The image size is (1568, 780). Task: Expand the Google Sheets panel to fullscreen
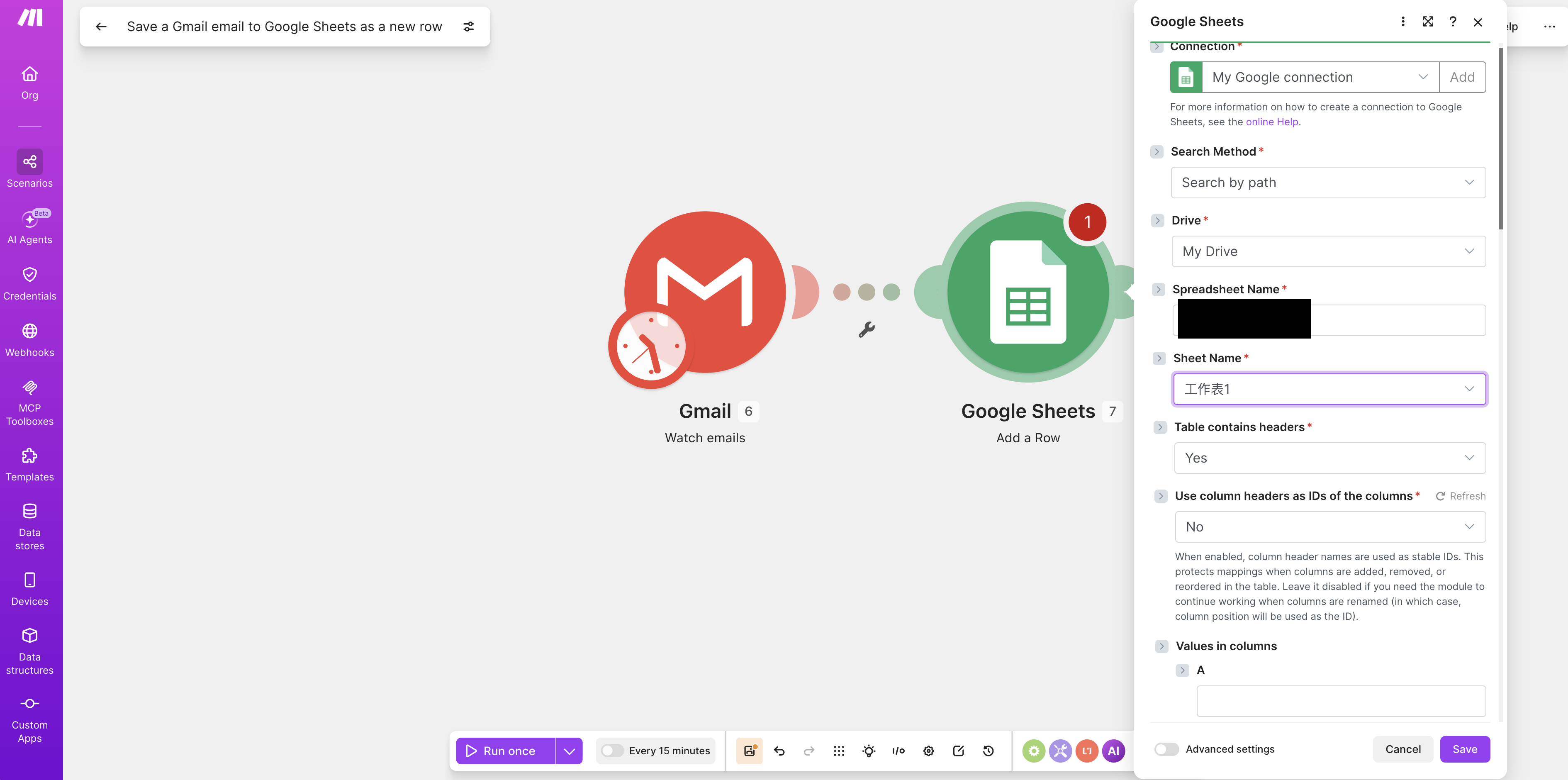(1428, 21)
